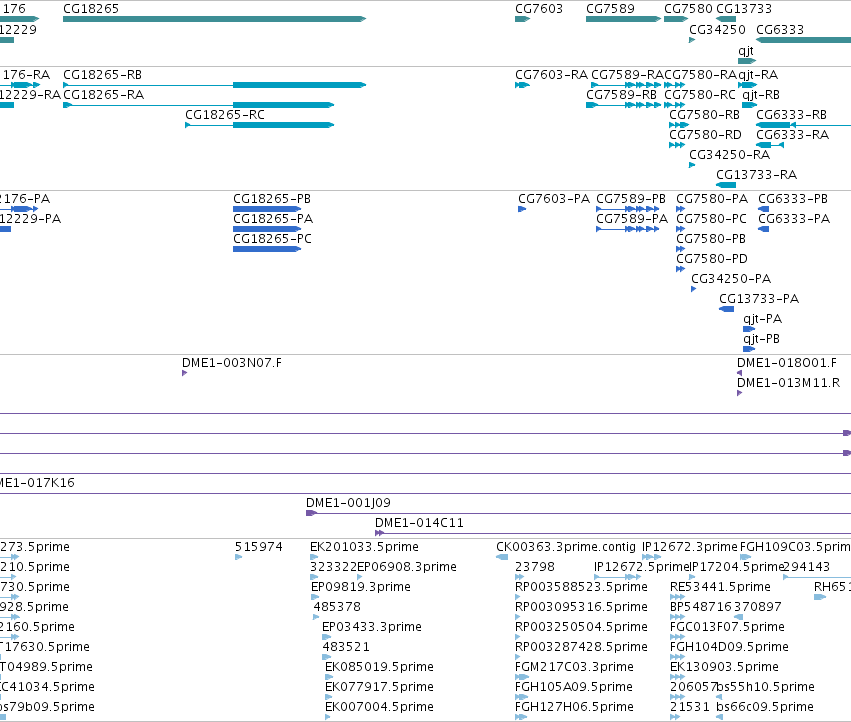Select the EK077917.5prime EST label
This screenshot has width=851, height=722.
click(x=379, y=687)
